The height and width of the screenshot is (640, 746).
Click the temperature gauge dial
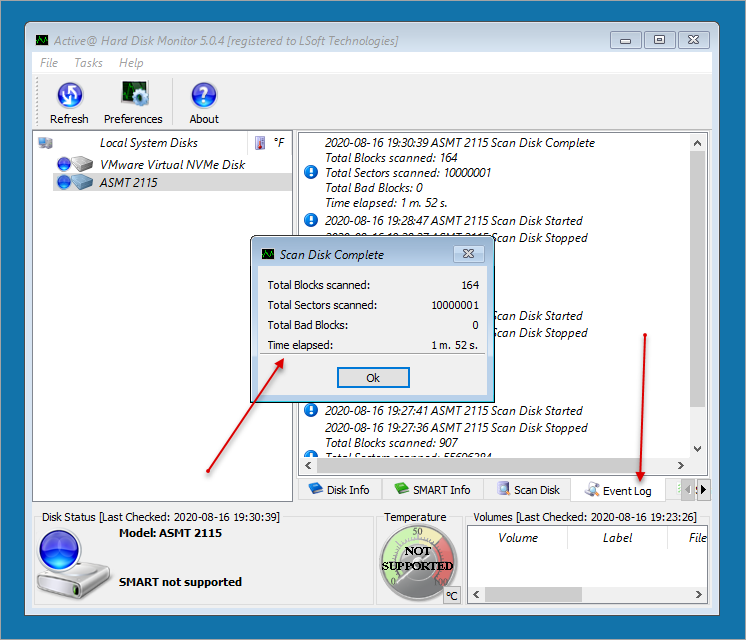coord(418,561)
